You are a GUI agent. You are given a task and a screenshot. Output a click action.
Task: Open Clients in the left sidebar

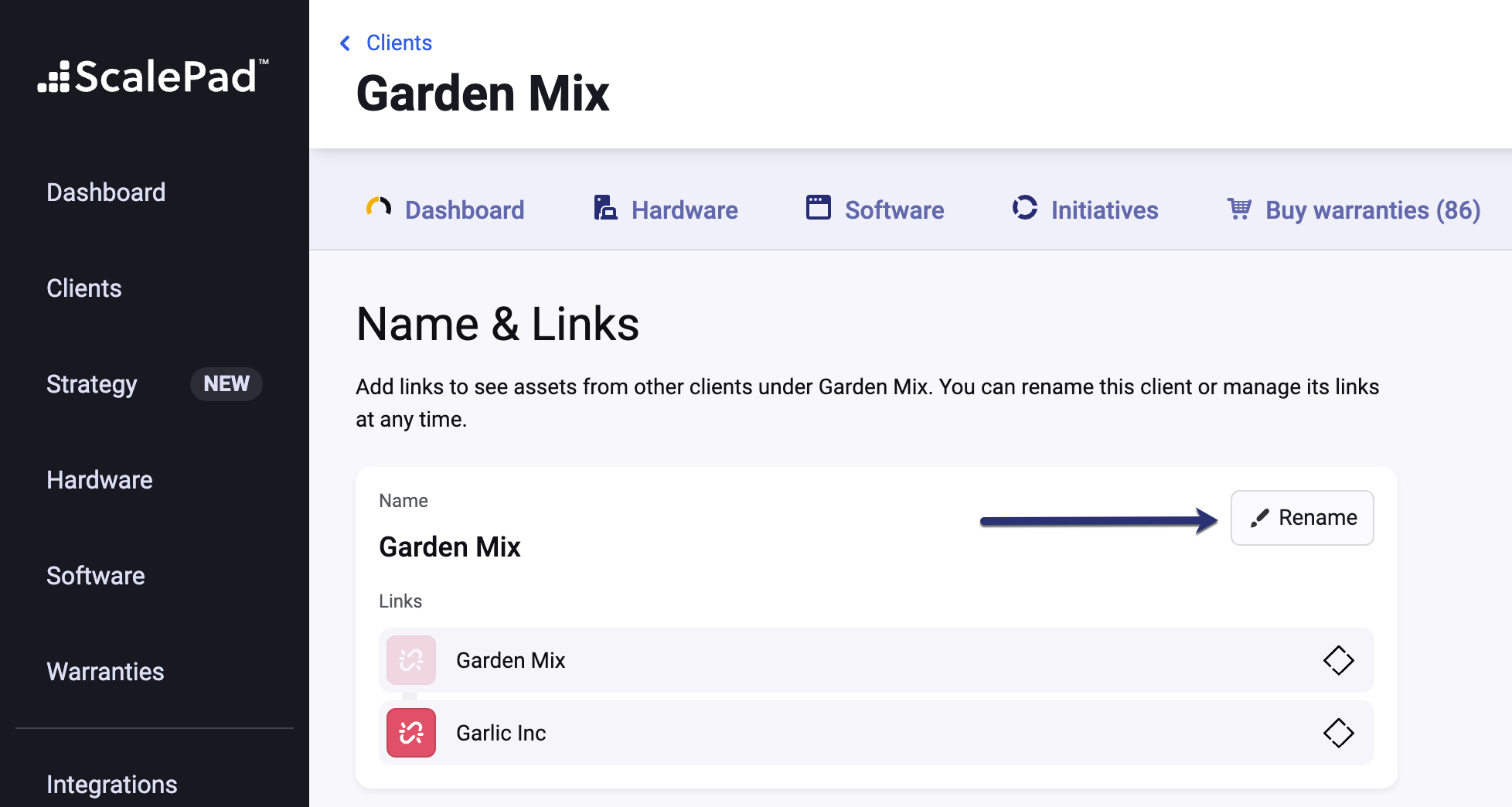click(x=84, y=288)
